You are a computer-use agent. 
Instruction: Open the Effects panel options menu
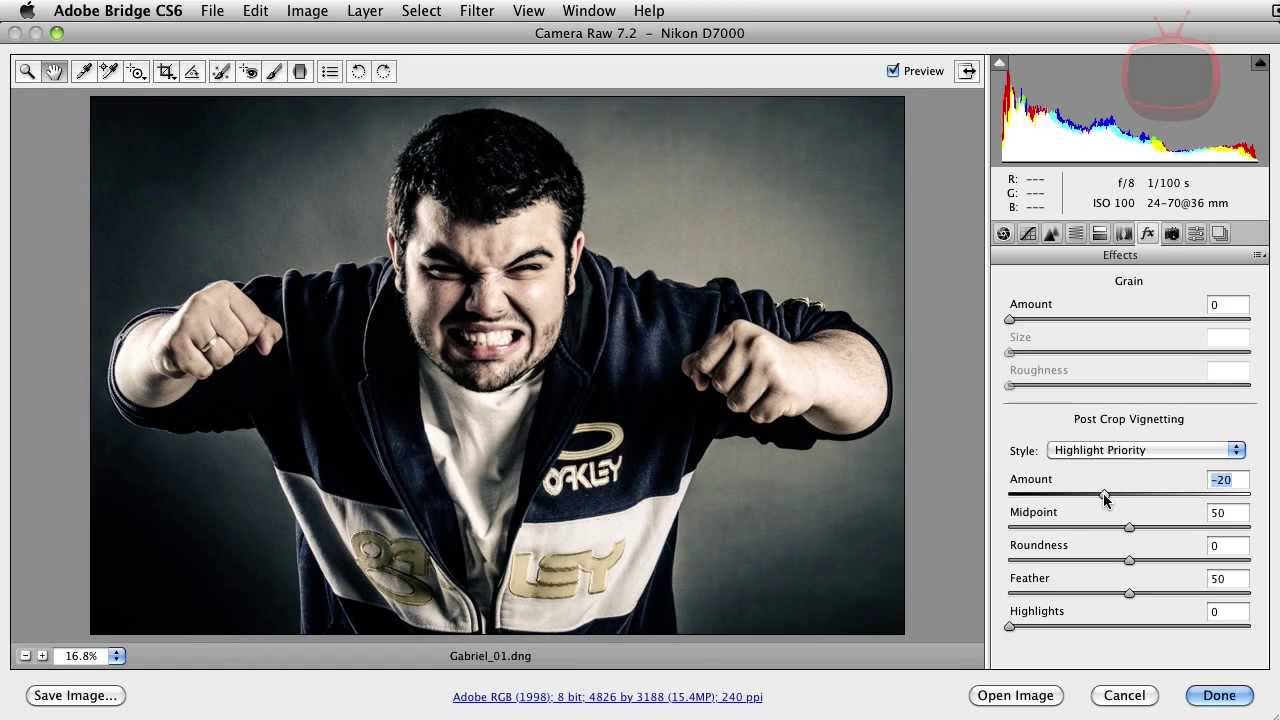[1259, 256]
